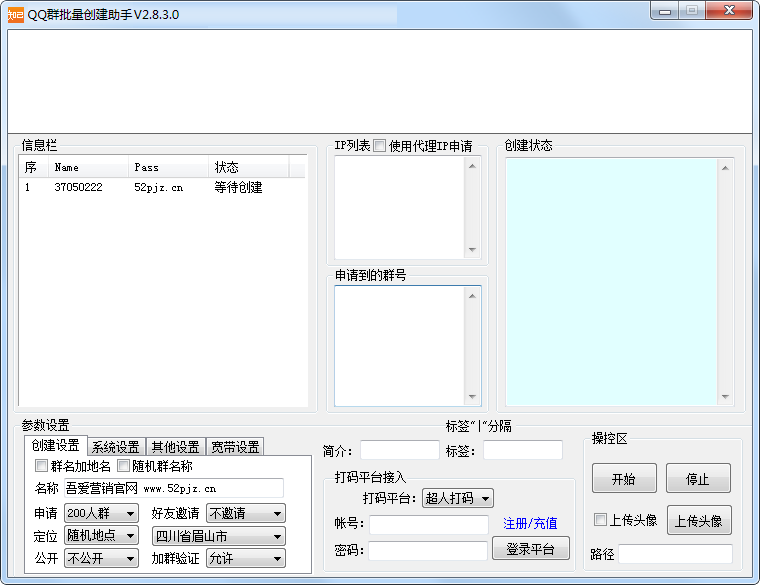Image resolution: width=760 pixels, height=585 pixels.
Task: Select the 其他设置 tab
Action: [175, 447]
